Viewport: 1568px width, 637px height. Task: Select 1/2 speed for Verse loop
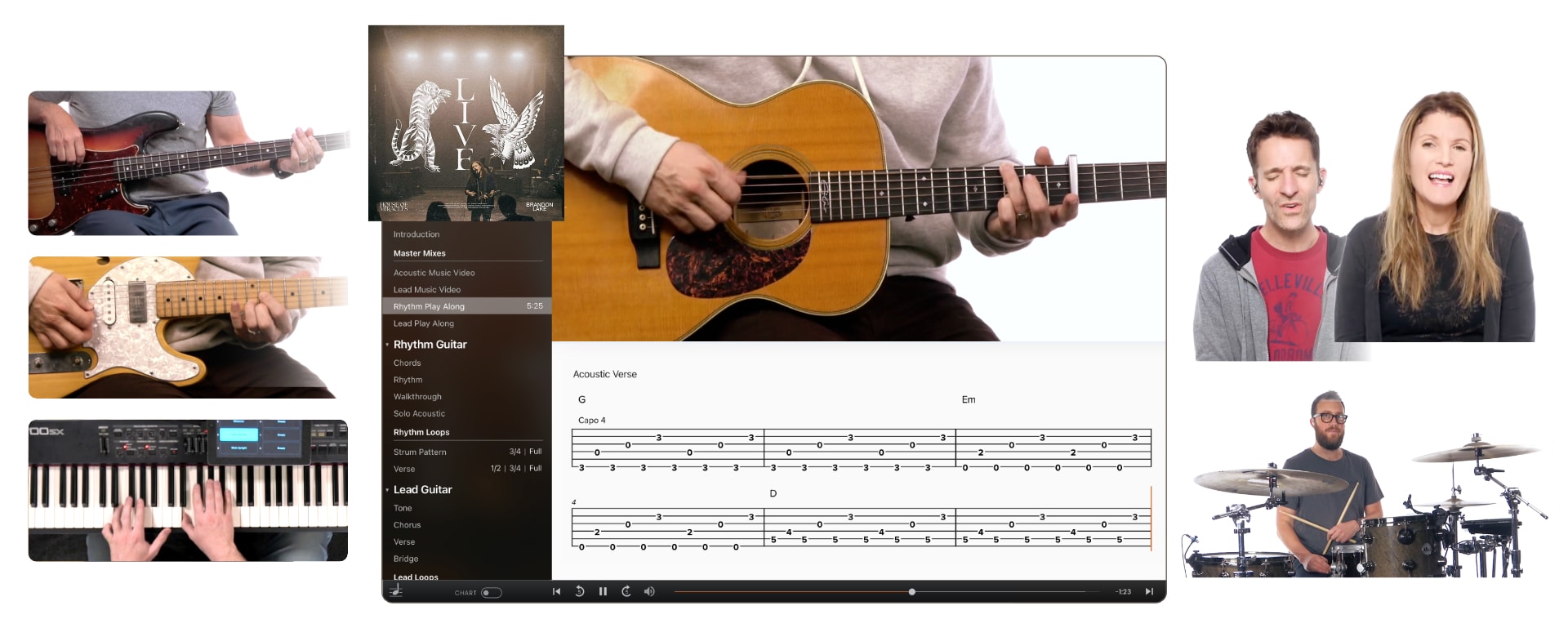[x=496, y=469]
